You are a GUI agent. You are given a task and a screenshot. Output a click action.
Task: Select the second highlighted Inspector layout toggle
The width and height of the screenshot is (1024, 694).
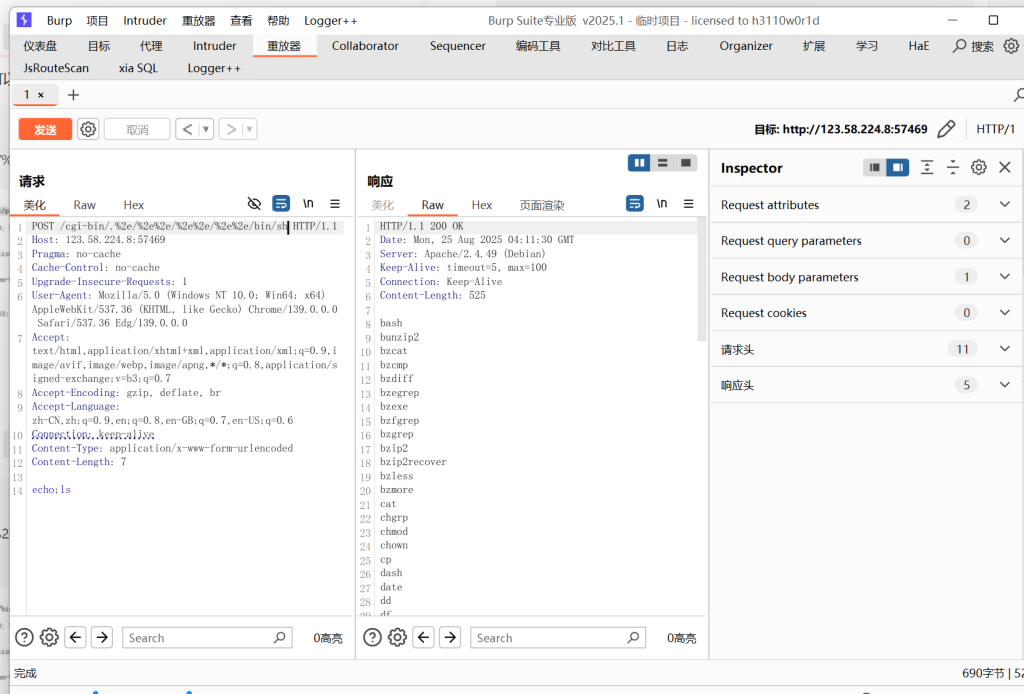coord(898,168)
